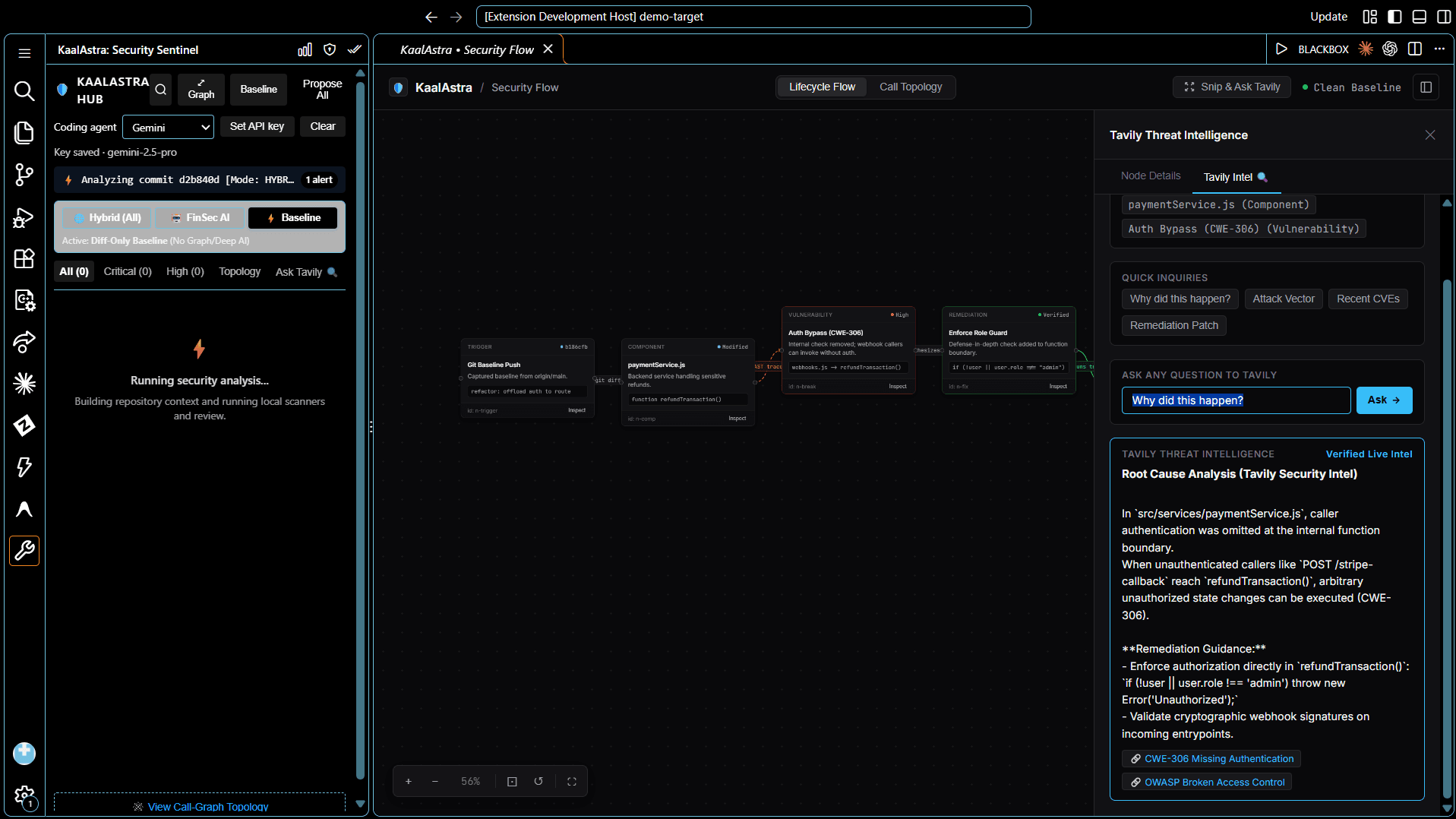The width and height of the screenshot is (1456, 819).
Task: Click the shield icon in sidebar header
Action: coord(330,49)
